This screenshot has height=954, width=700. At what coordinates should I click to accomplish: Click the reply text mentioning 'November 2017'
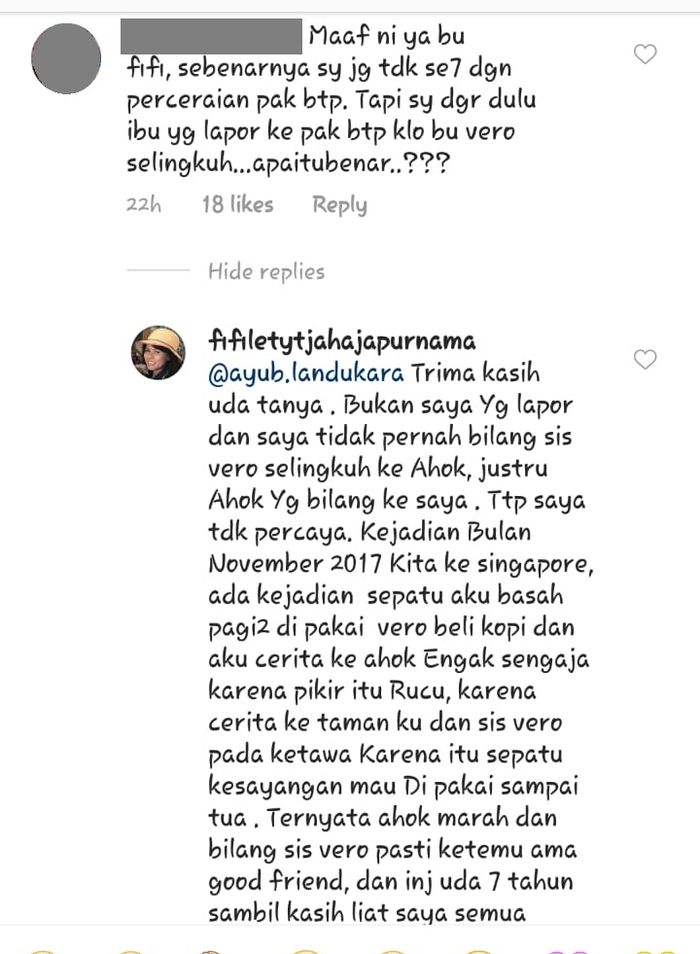(400, 642)
